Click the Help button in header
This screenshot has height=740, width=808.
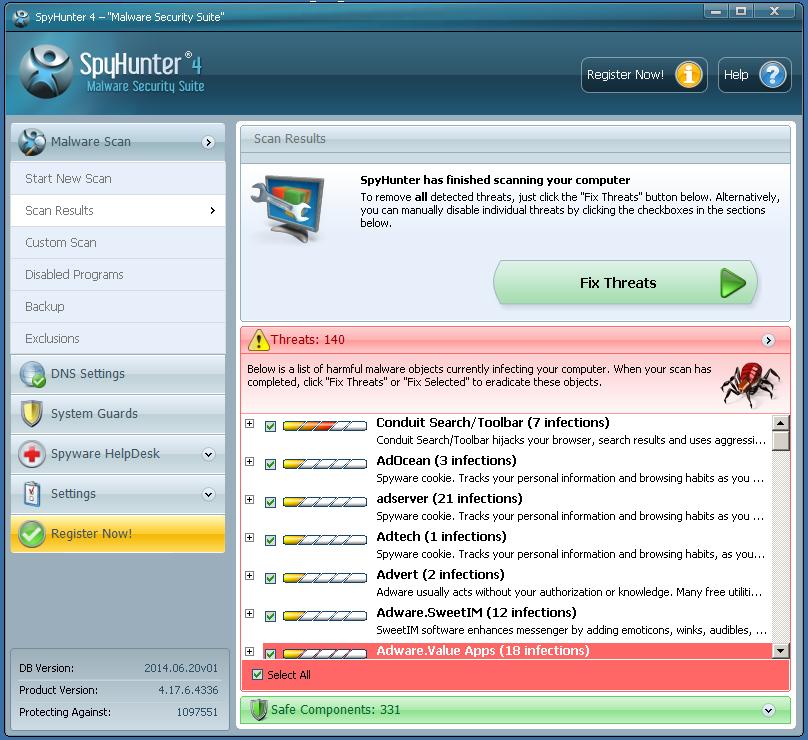[754, 75]
